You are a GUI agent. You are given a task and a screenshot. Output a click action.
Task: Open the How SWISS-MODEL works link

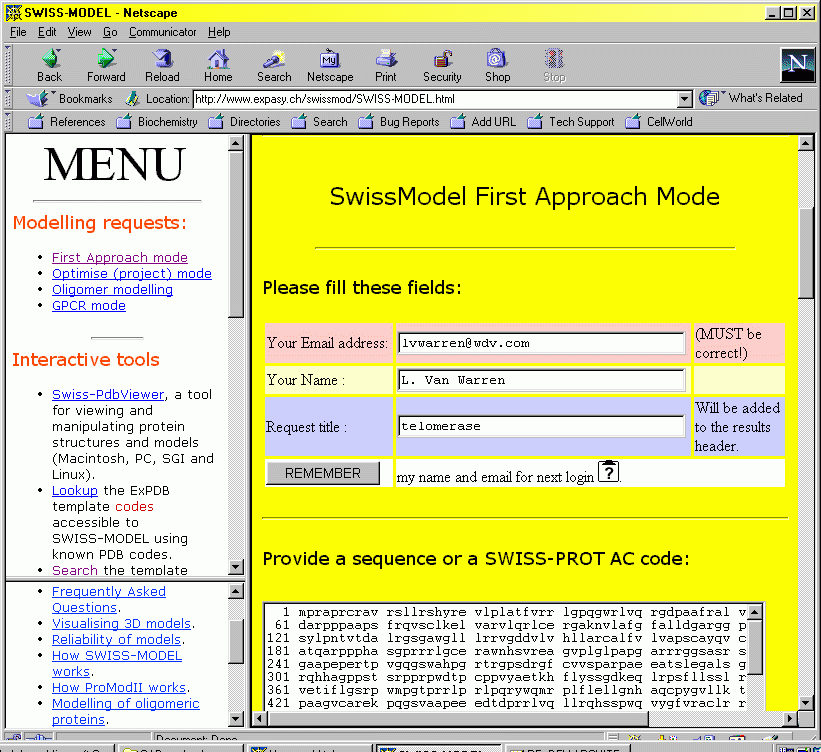(x=117, y=663)
